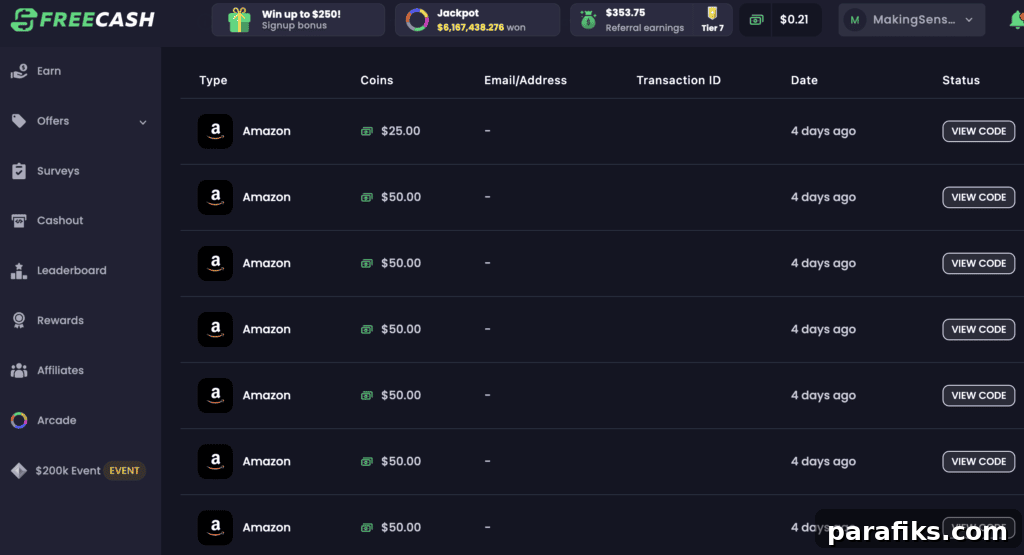Click the referral money bag icon
Screen dimensions: 1024x555
tap(588, 20)
